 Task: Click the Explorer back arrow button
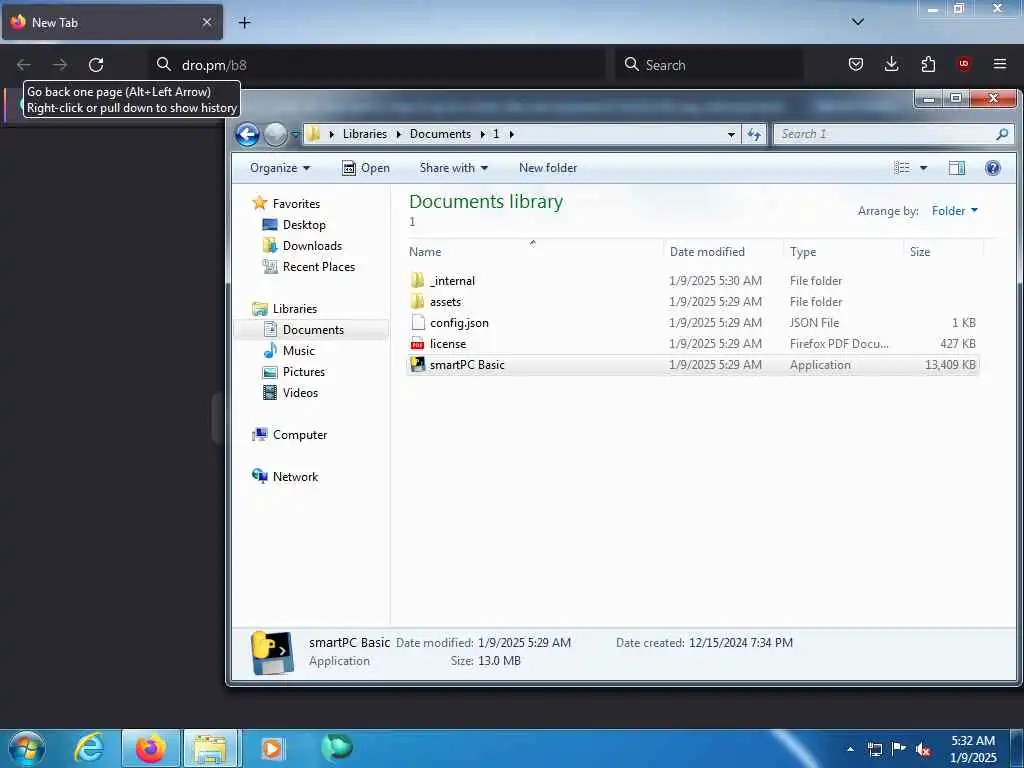pos(248,135)
